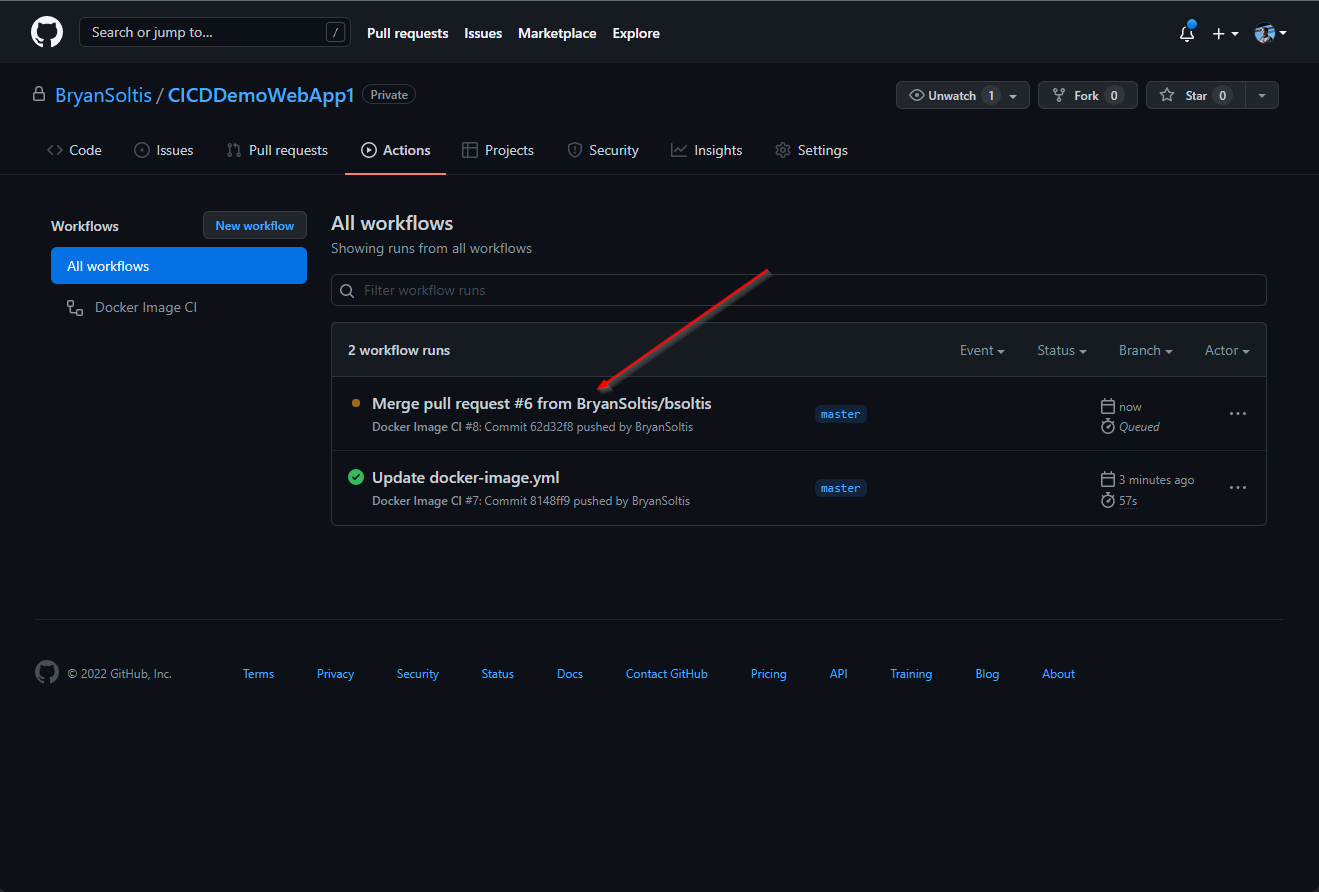Screen dimensions: 1319x892
Task: Switch to the Insights tab
Action: tap(707, 150)
